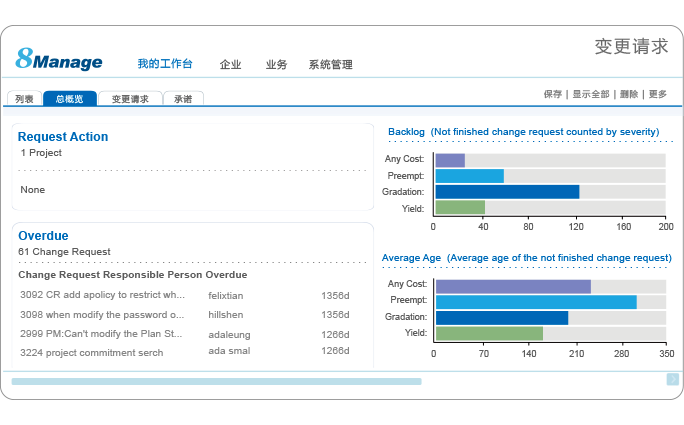The width and height of the screenshot is (684, 425).
Task: Click the 保存 link
Action: [x=552, y=94]
